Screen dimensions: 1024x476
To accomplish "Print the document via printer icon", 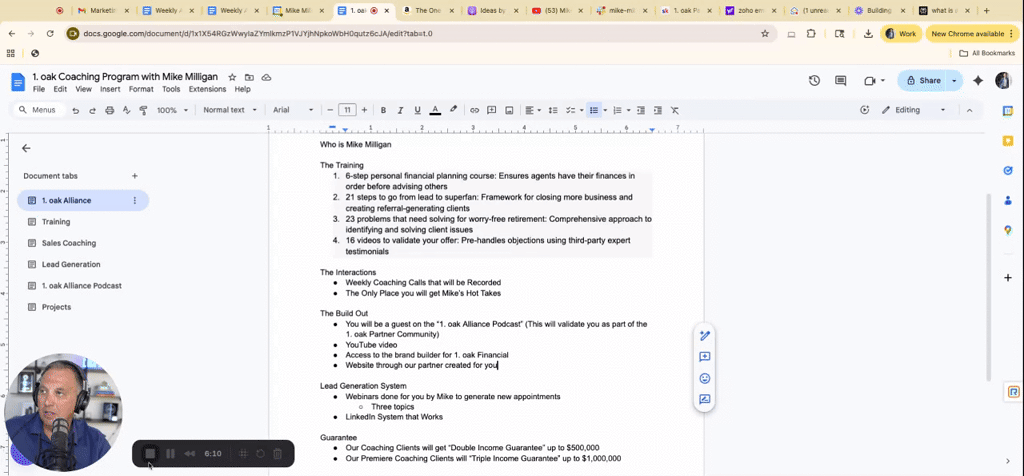I will pos(110,110).
